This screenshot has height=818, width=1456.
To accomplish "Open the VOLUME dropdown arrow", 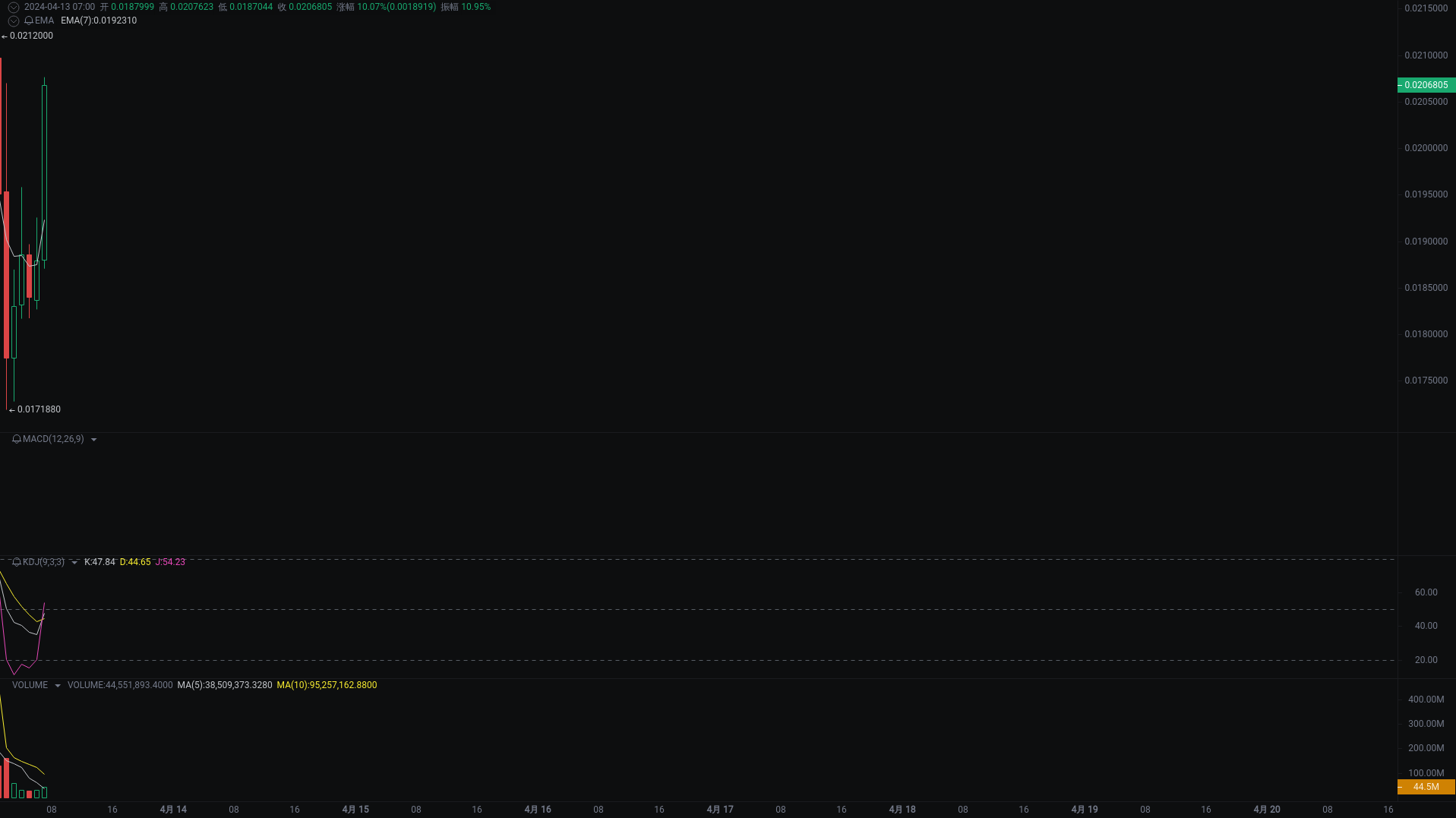I will pos(58,685).
